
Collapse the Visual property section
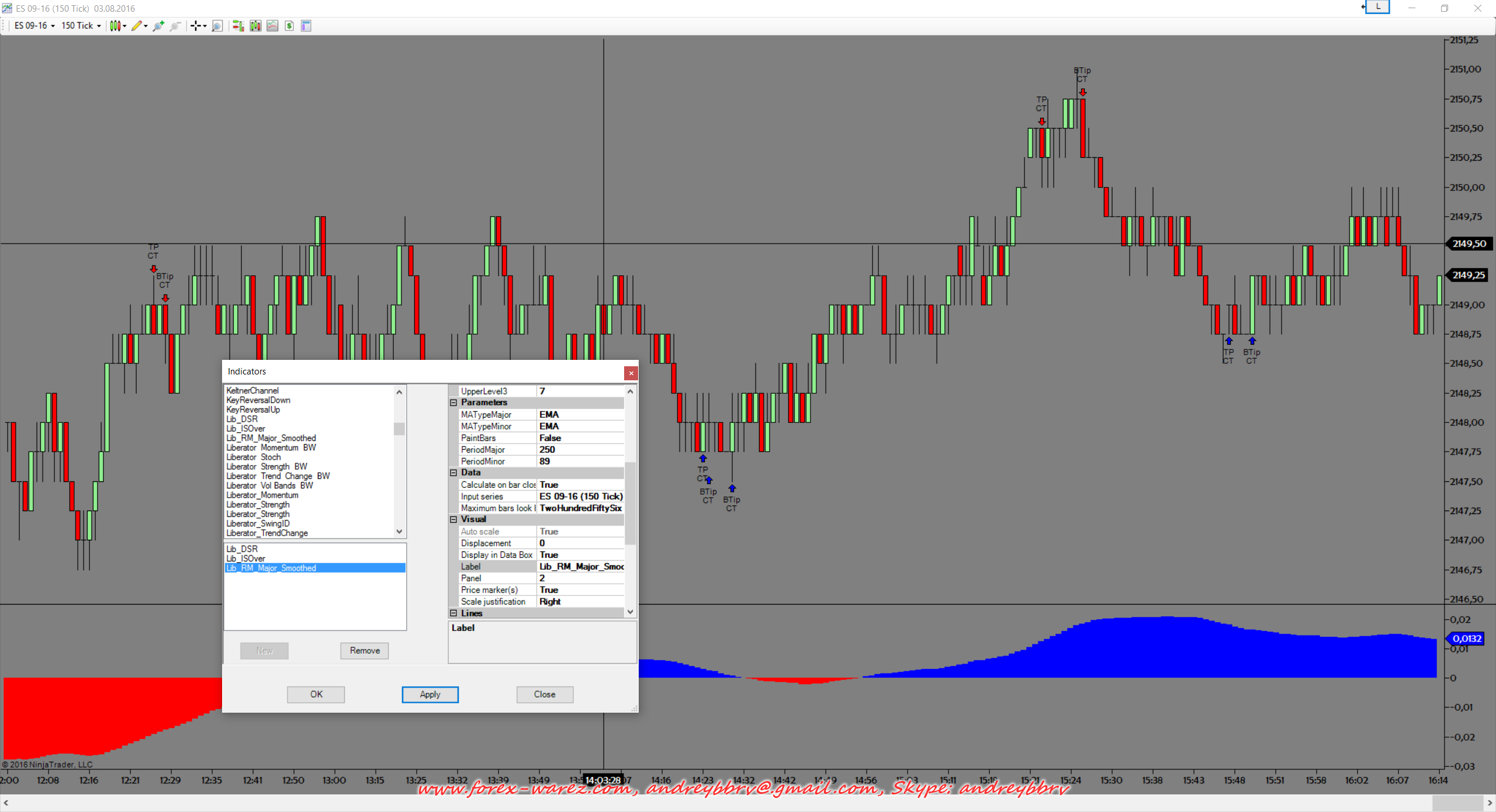coord(453,519)
